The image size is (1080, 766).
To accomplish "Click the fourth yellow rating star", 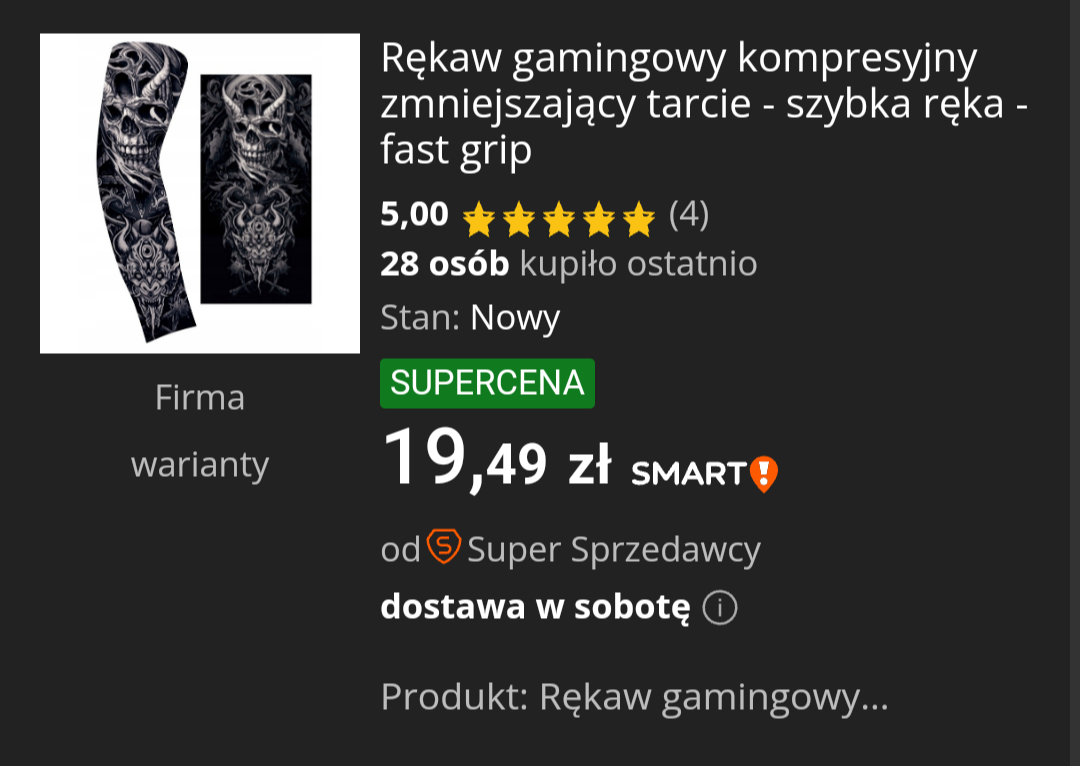I will [599, 219].
